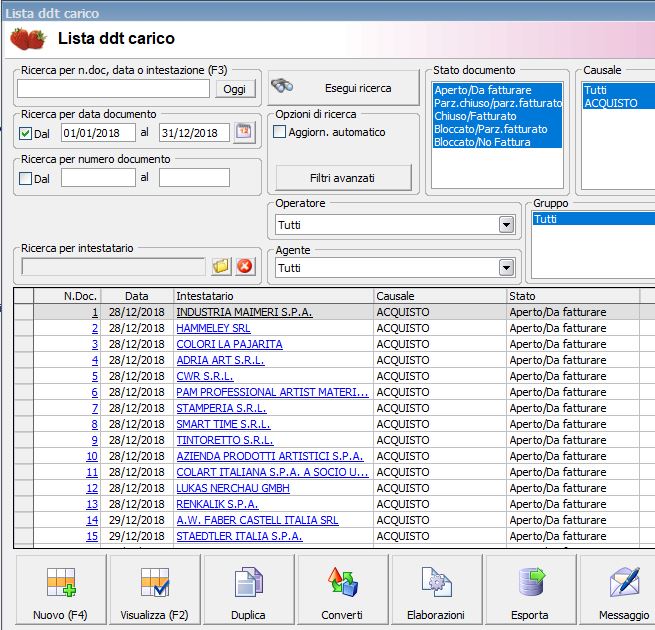
Task: Click the Oggi button
Action: click(235, 89)
